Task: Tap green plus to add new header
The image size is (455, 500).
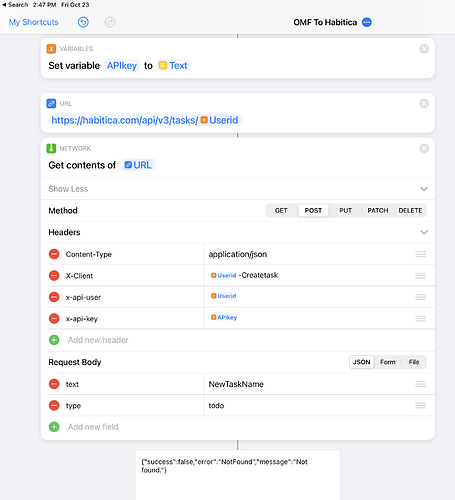Action: pos(54,340)
